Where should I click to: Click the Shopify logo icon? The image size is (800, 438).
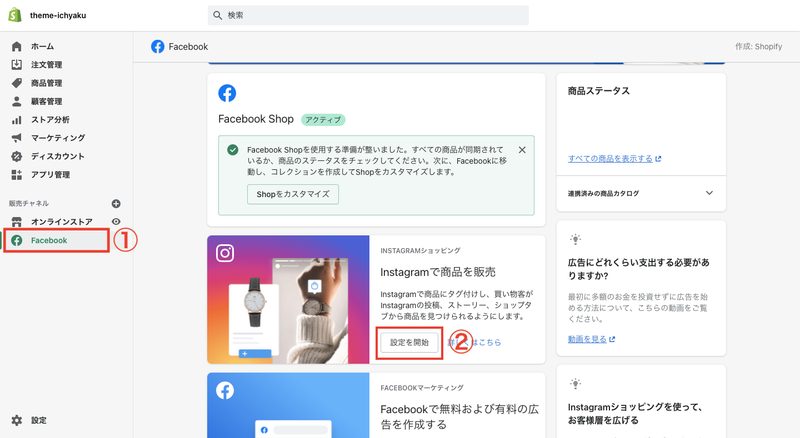15,15
